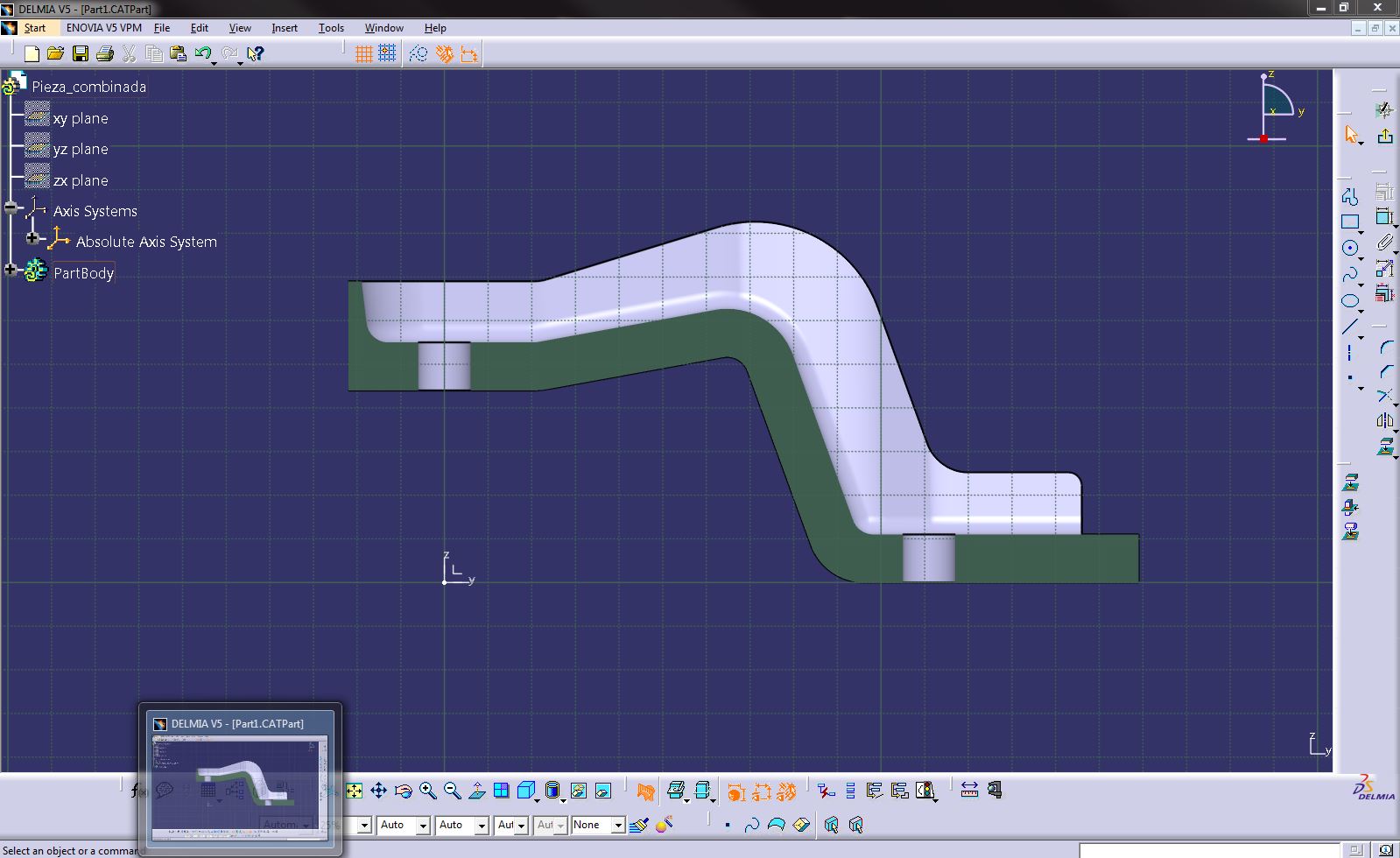The width and height of the screenshot is (1400, 858).
Task: Click the Measure Between icon
Action: [x=969, y=791]
